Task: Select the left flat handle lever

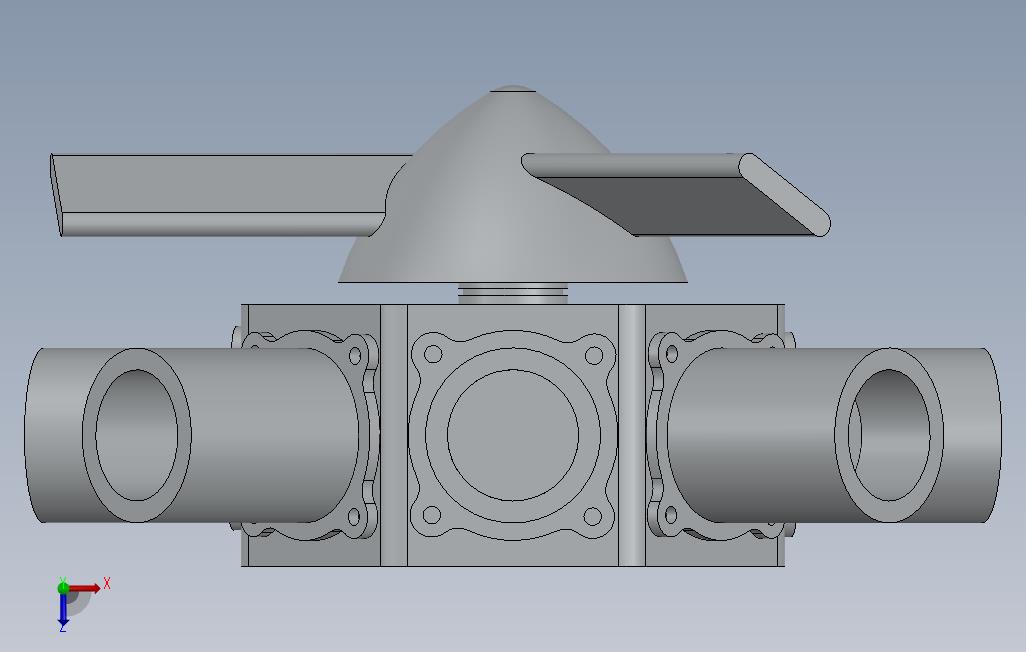Action: point(222,194)
